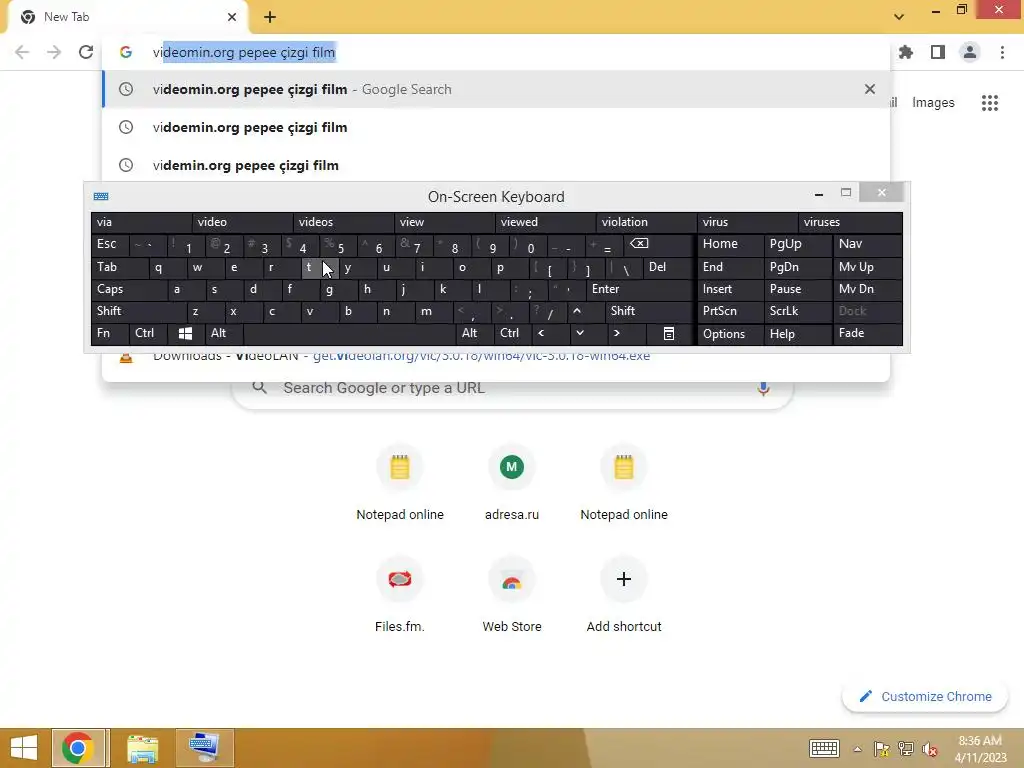Screen dimensions: 1024x768
Task: Click the 't' key on keyboard
Action: coord(319,267)
